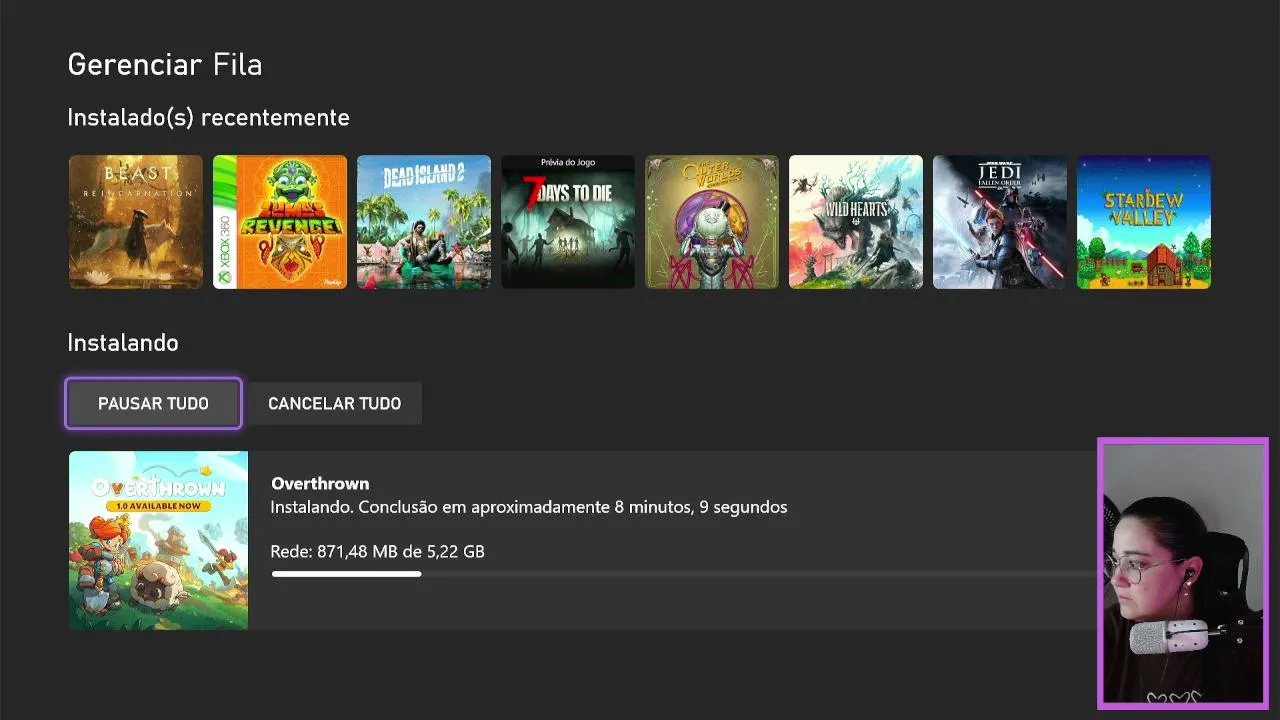Click the 'Rede: 871,48 MB de 5,22 GB' text
Image resolution: width=1280 pixels, height=720 pixels.
377,551
